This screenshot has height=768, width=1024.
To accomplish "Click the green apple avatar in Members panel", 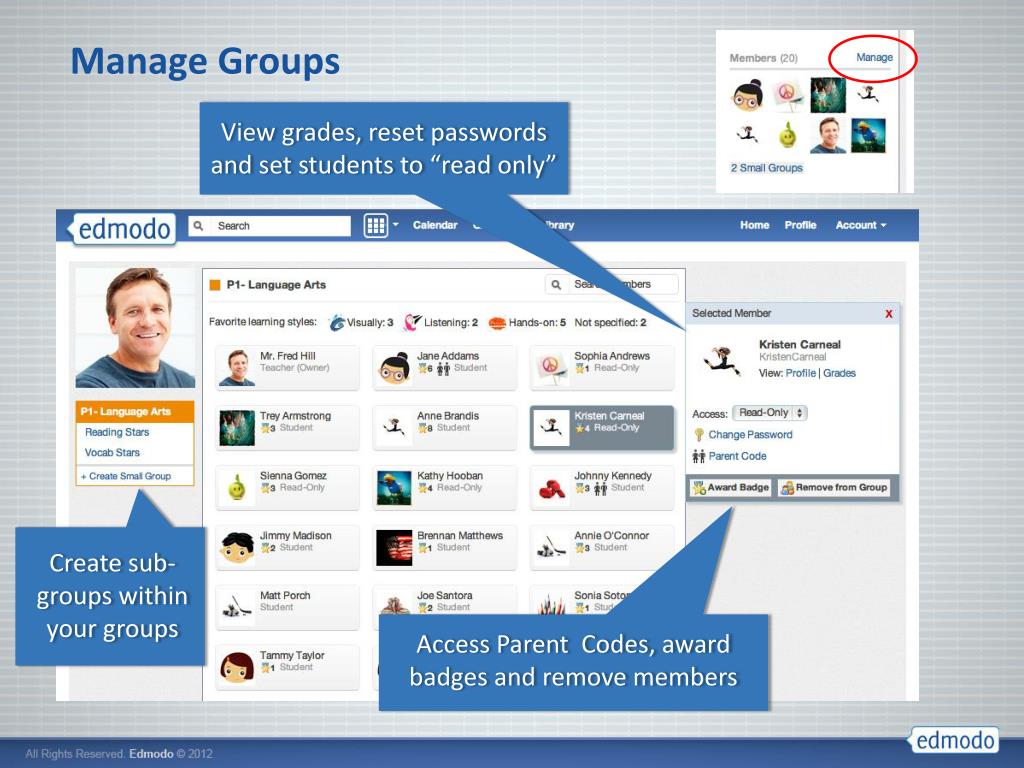I will tap(788, 136).
